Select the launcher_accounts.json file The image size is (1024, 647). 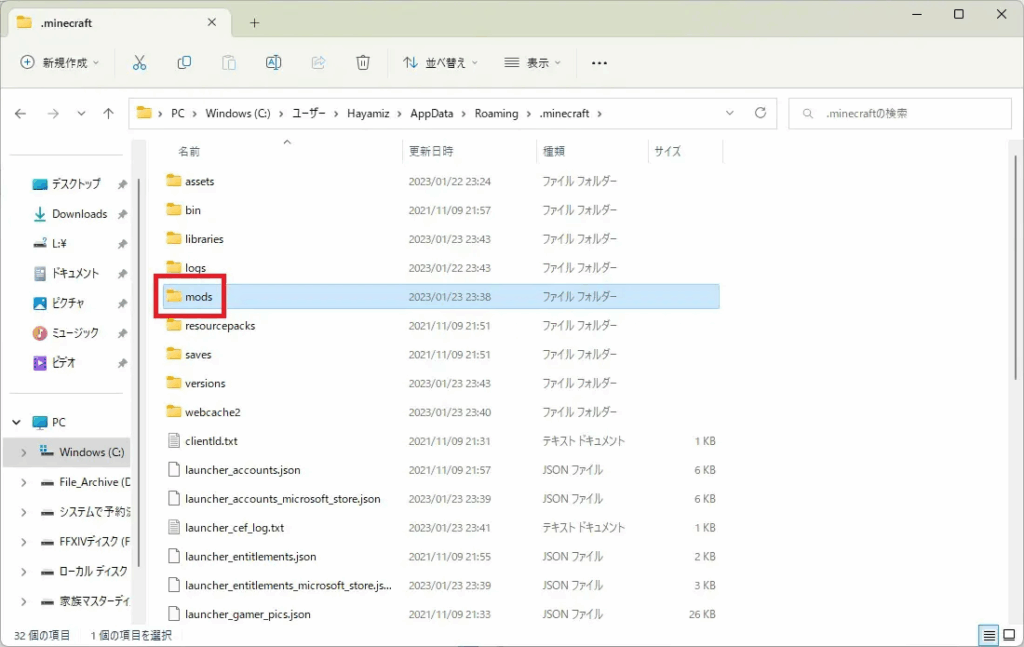242,470
